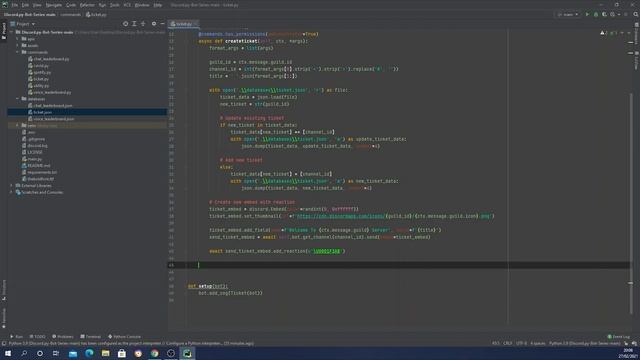Open File Explorer from the taskbar
640x360 pixels.
tap(105, 353)
